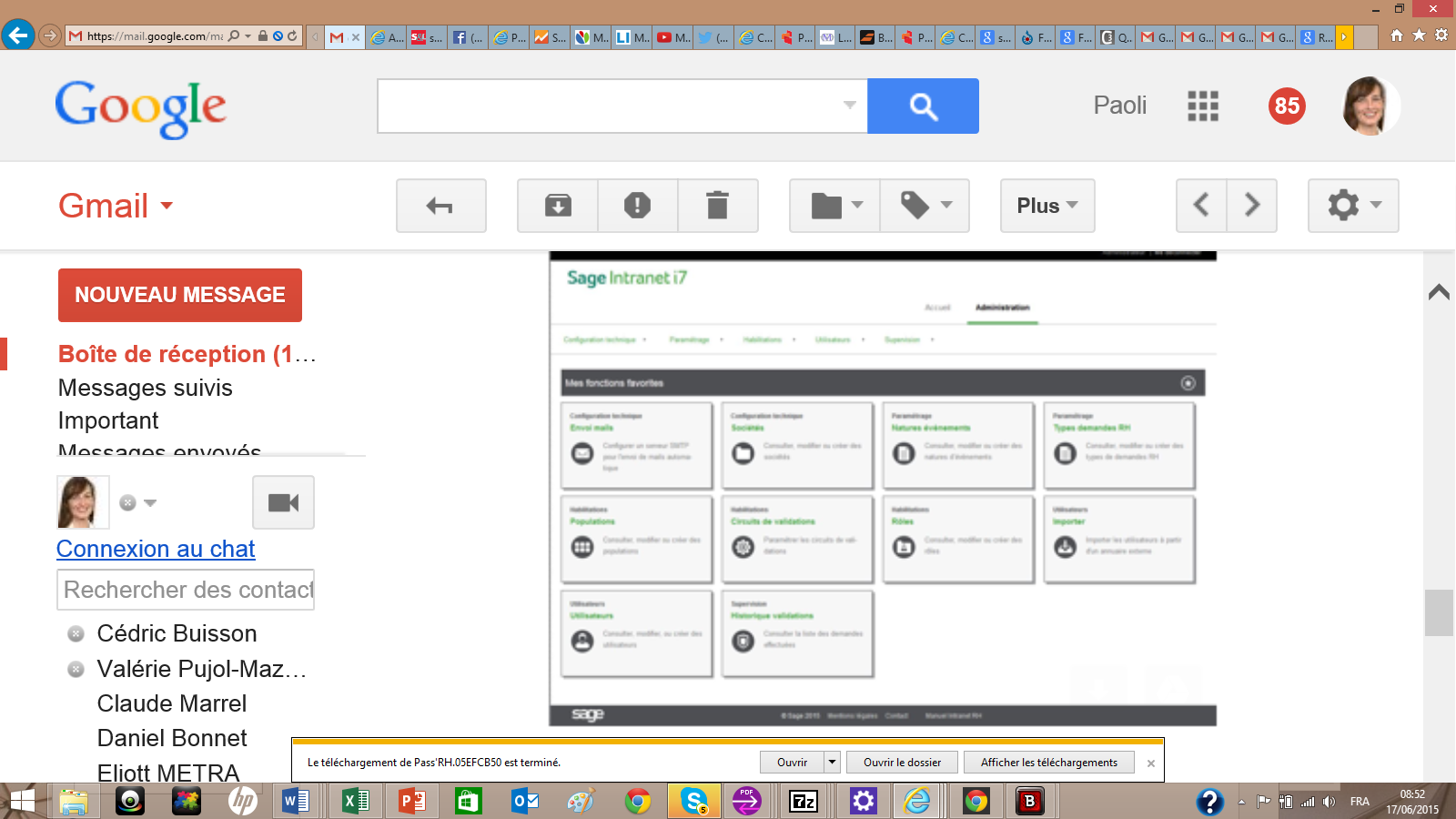The image size is (1456, 819).
Task: Open the Plus more actions dropdown
Action: (1047, 206)
